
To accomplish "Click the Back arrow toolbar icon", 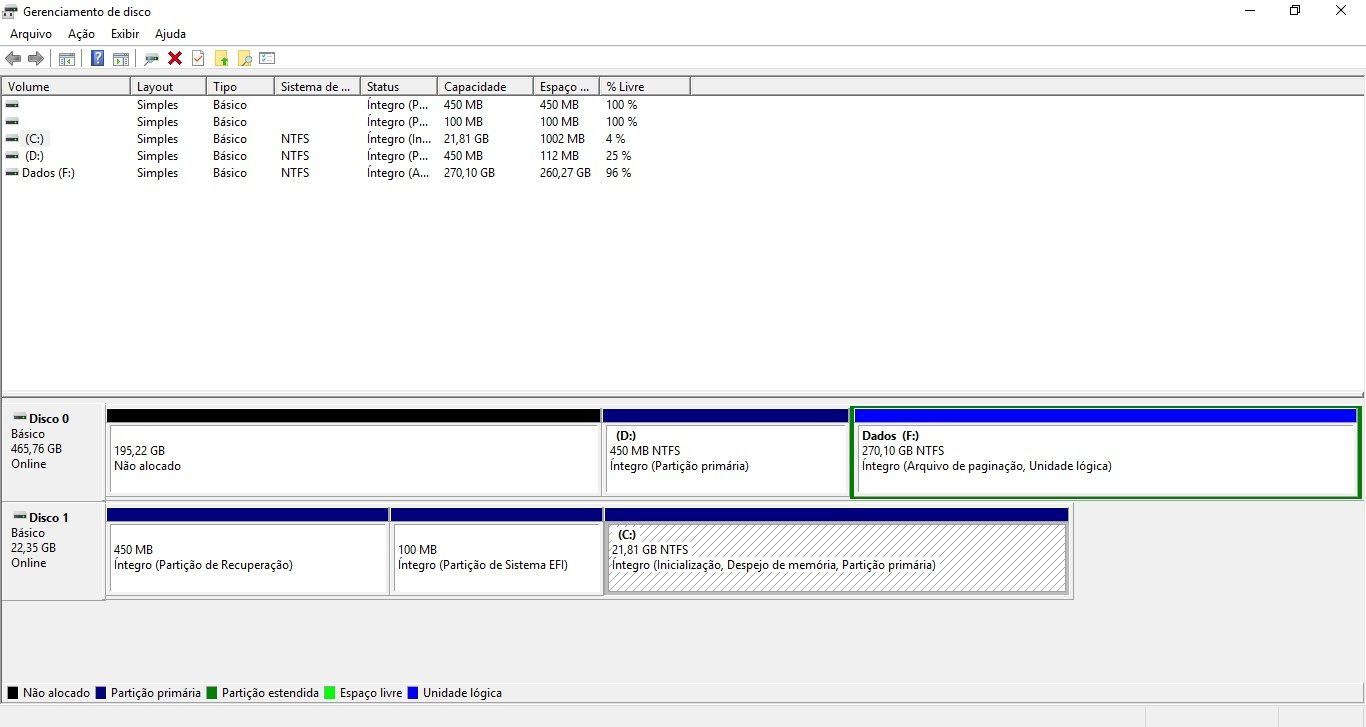I will [x=13, y=58].
